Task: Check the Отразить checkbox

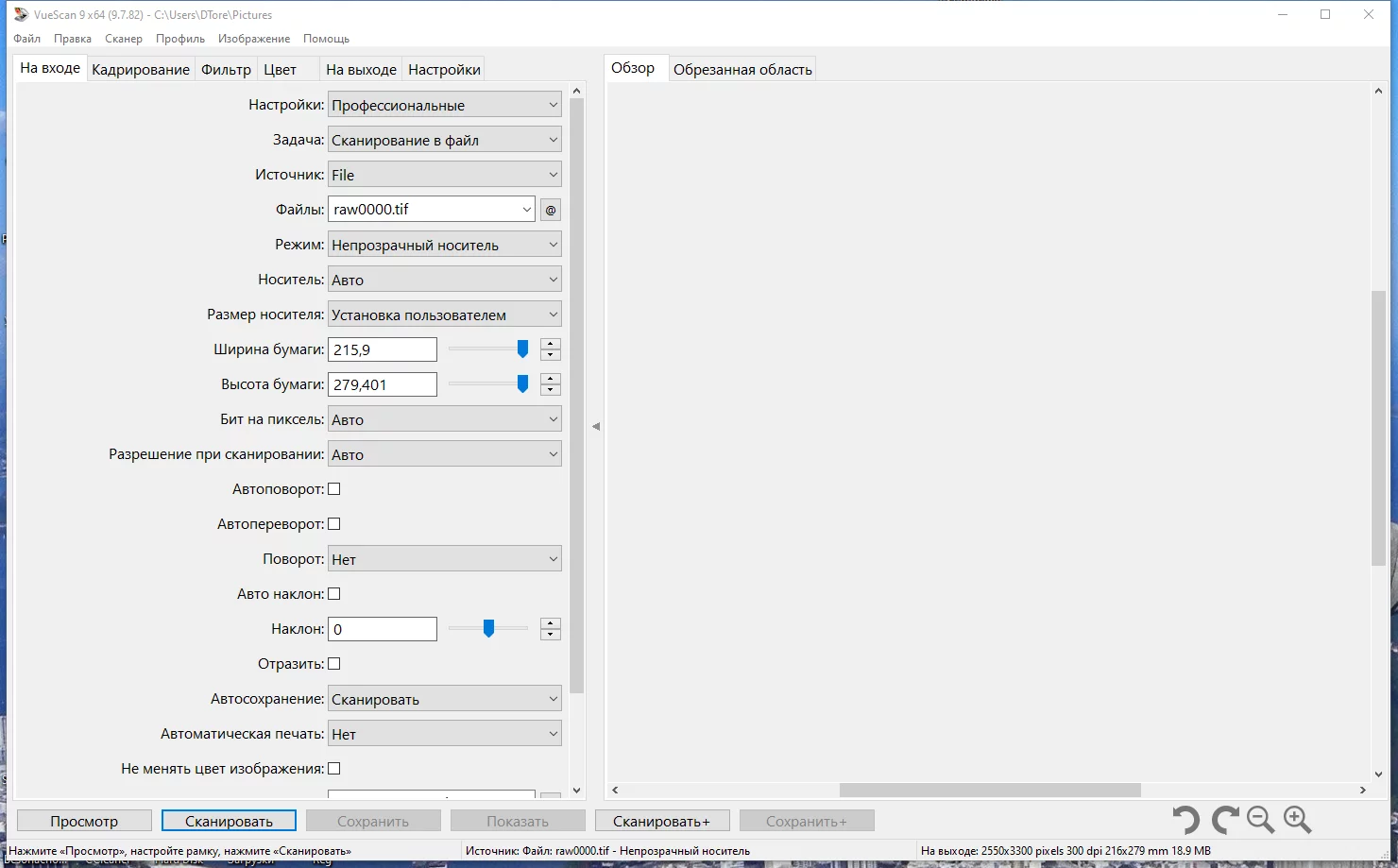Action: pyautogui.click(x=333, y=664)
